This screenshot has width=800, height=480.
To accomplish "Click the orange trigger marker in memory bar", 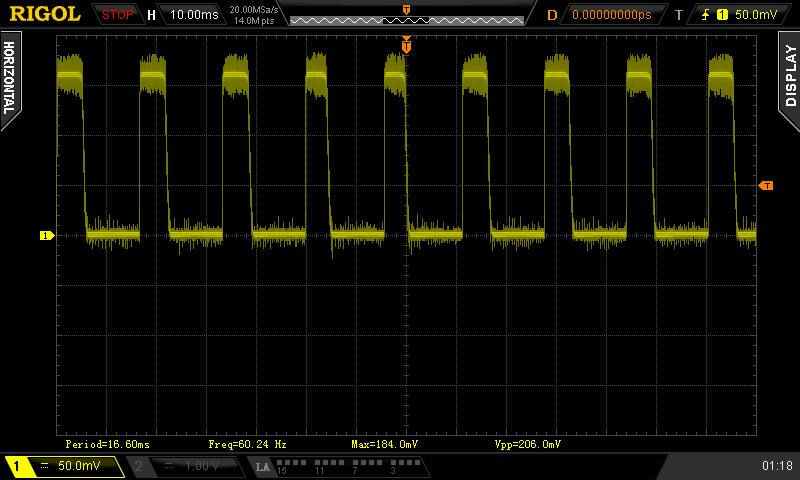I will coord(407,9).
